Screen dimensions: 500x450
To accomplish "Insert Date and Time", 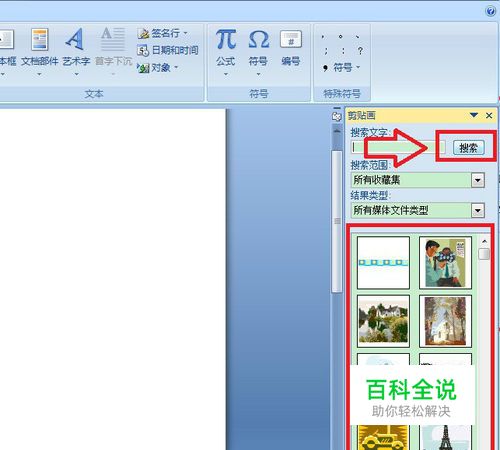I will pos(168,50).
